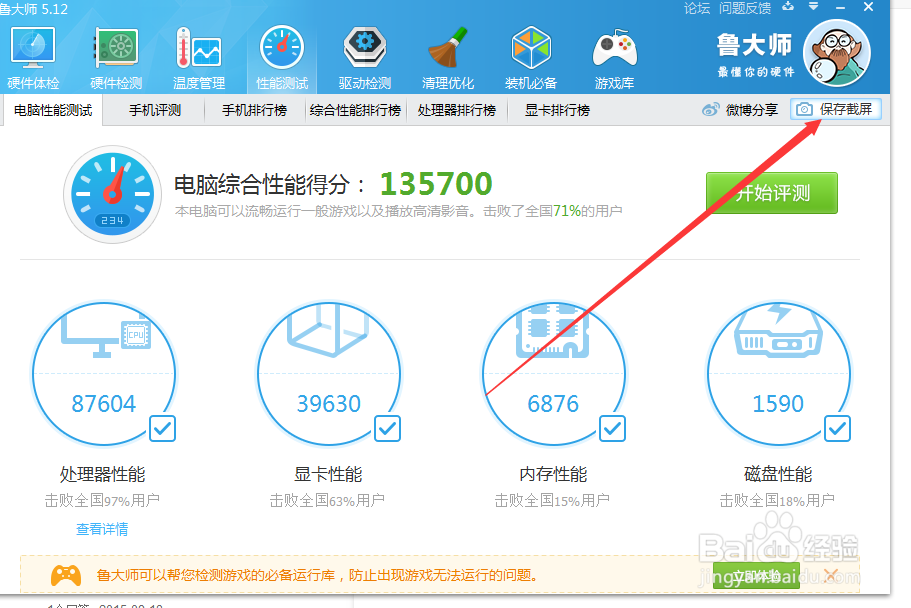The height and width of the screenshot is (608, 911).
Task: Open the 温度管理 temperature management icon
Action: [199, 58]
